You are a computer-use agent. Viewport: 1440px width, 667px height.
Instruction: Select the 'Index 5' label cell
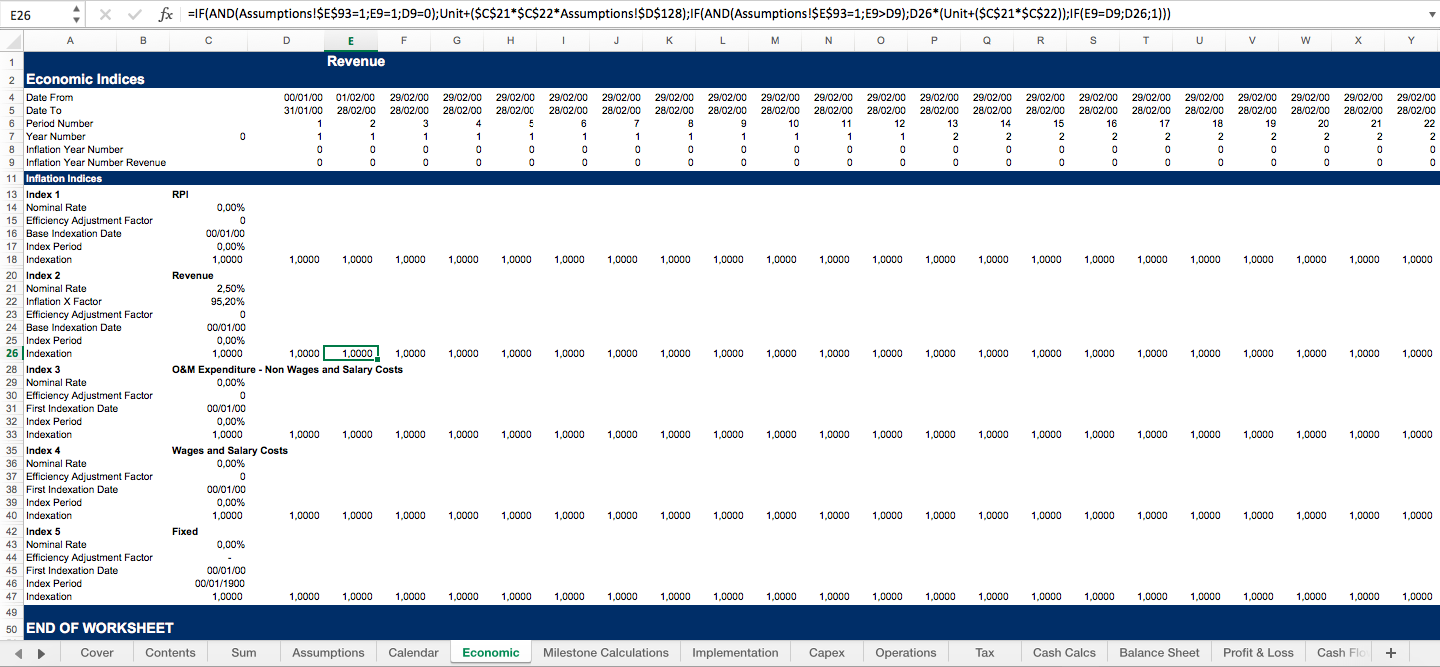click(x=43, y=531)
